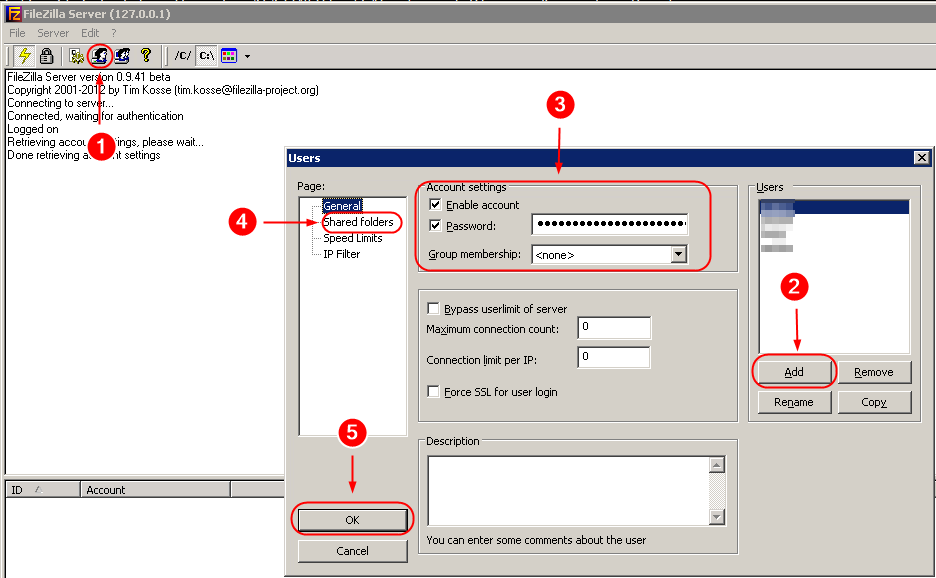Click 'Connected, waiting for authentication' log line
936x578 pixels.
pos(96,116)
